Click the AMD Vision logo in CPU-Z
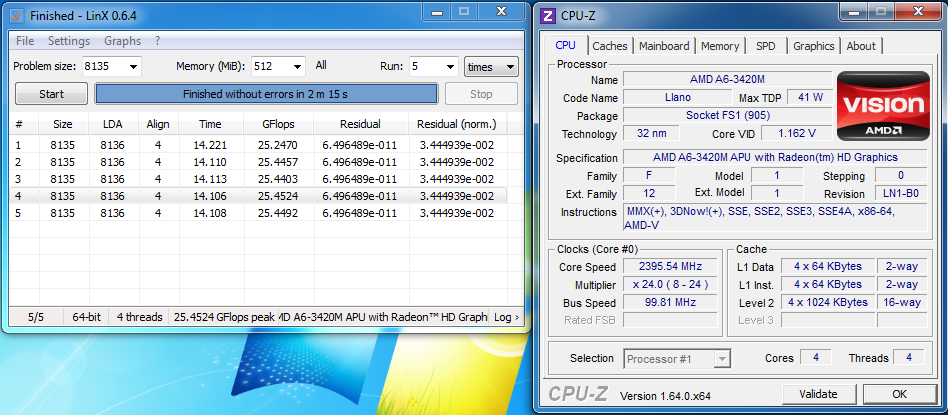 (883, 106)
